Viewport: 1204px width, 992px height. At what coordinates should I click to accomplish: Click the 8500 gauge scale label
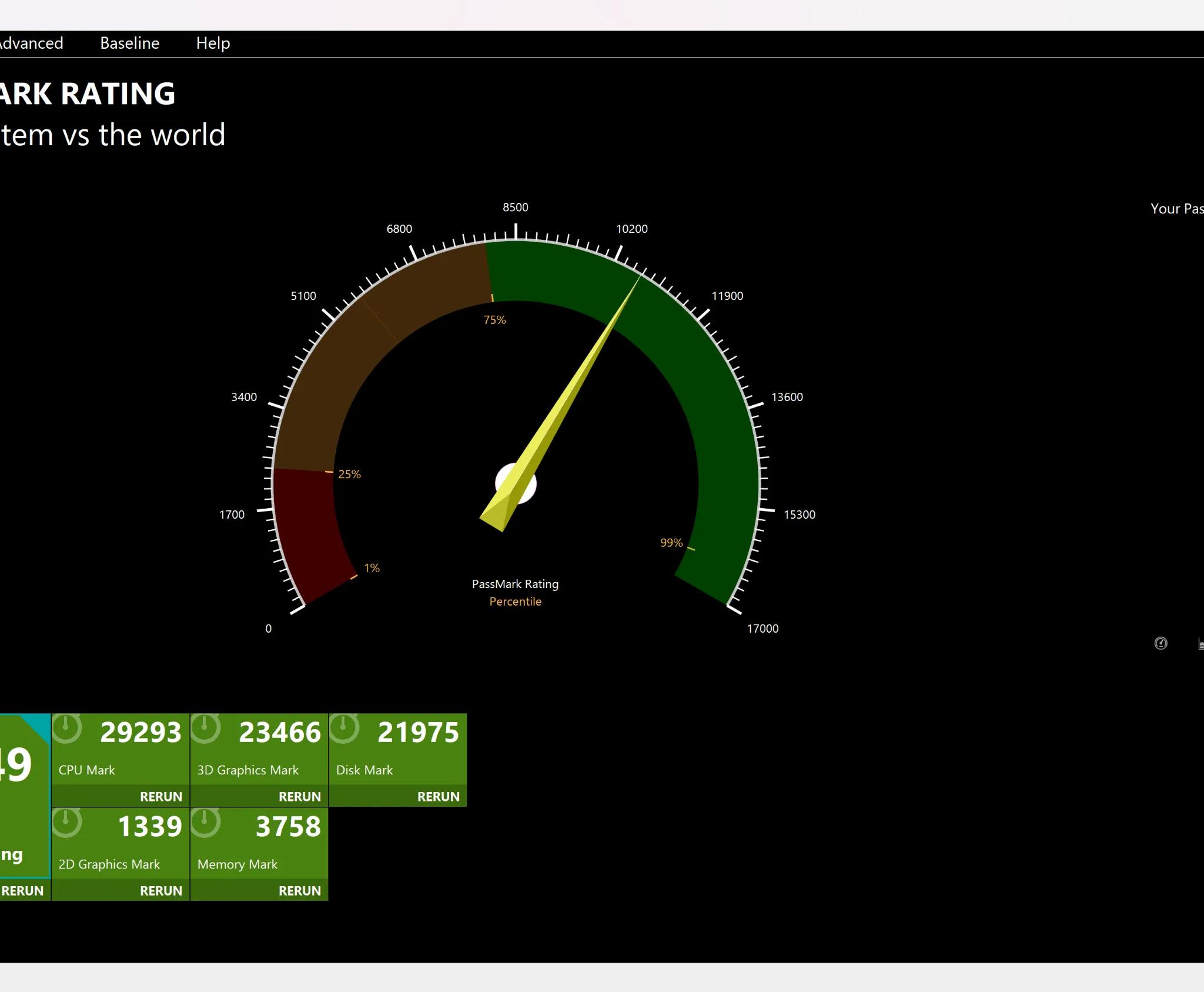pyautogui.click(x=516, y=207)
